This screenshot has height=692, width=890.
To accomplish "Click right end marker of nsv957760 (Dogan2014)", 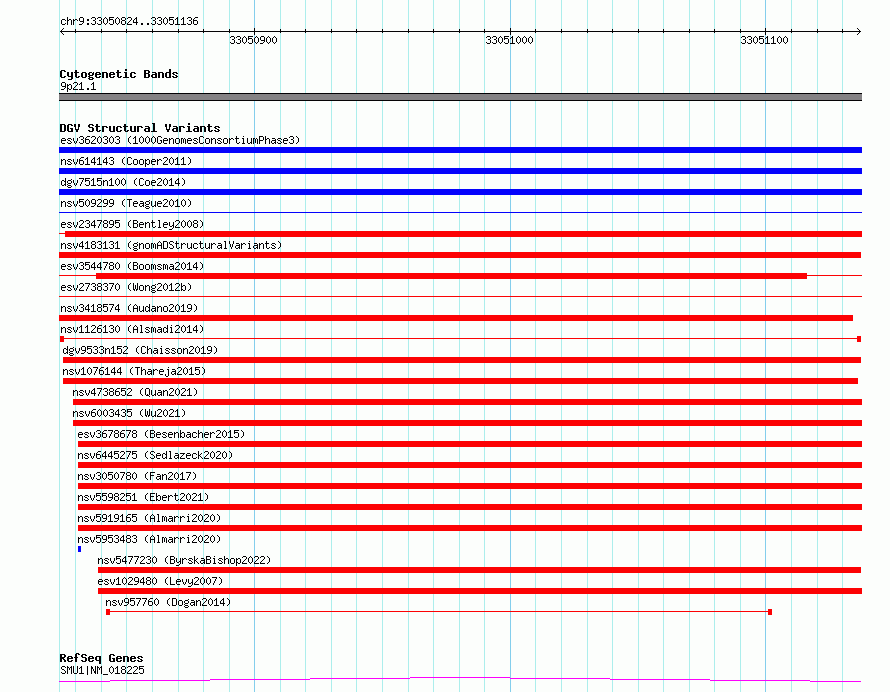I will [770, 612].
